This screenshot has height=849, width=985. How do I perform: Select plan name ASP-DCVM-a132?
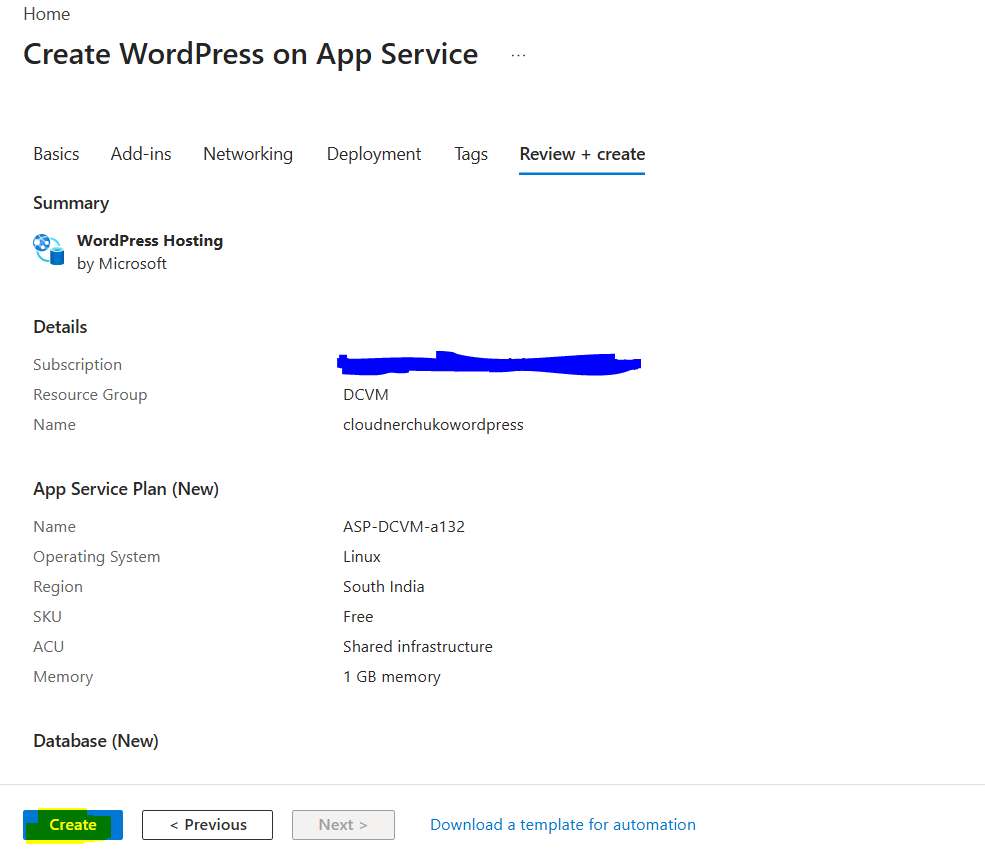403,526
